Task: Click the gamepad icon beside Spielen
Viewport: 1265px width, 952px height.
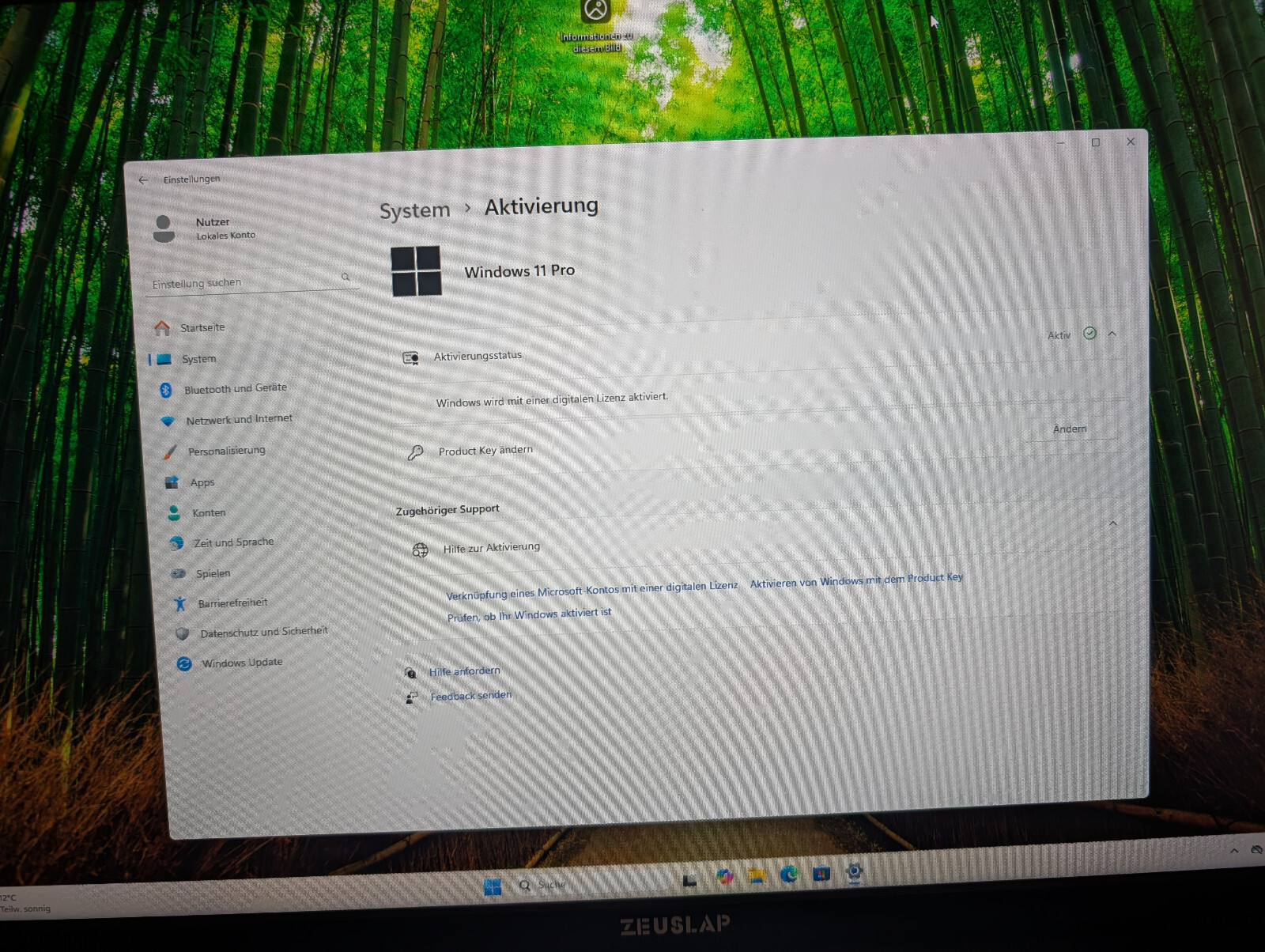Action: 179,574
